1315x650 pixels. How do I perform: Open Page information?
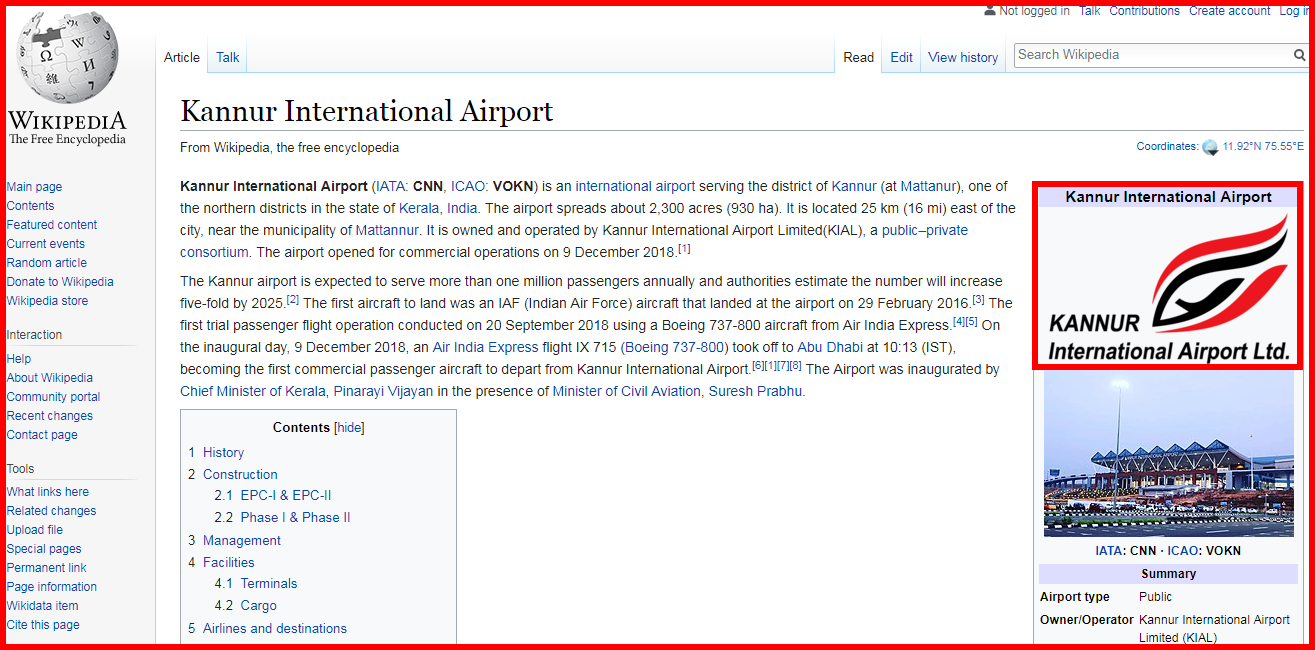point(52,587)
